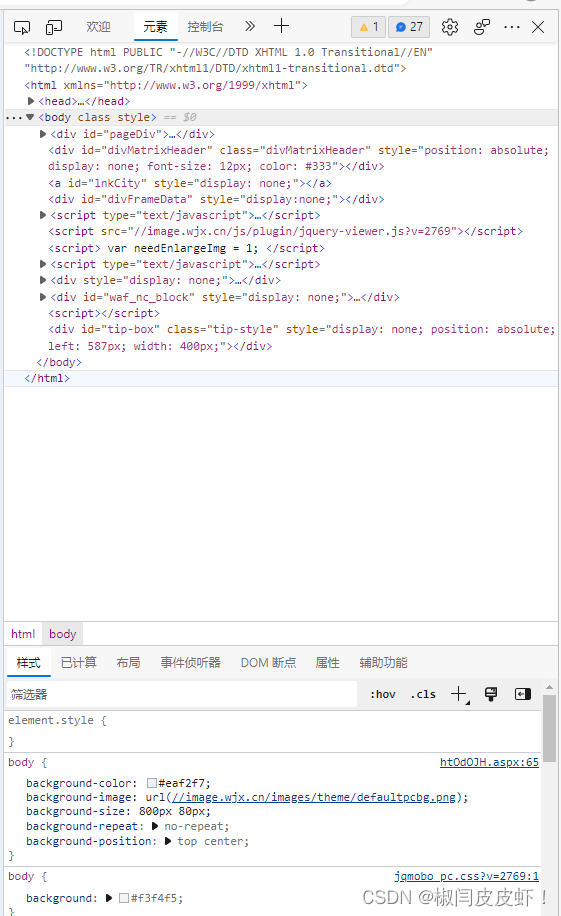
Task: Switch to the 控制台 tab
Action: click(205, 27)
